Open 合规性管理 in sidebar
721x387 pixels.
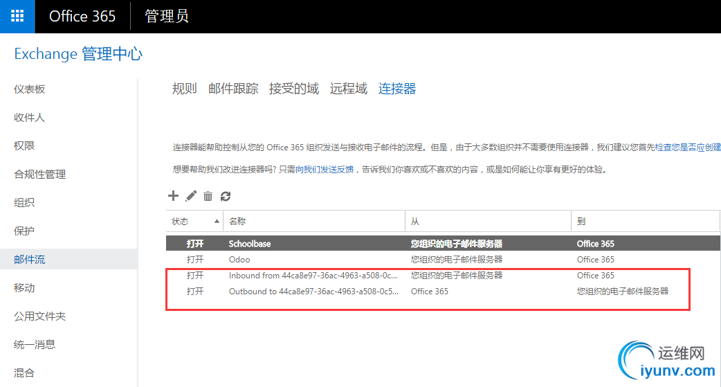[x=40, y=174]
